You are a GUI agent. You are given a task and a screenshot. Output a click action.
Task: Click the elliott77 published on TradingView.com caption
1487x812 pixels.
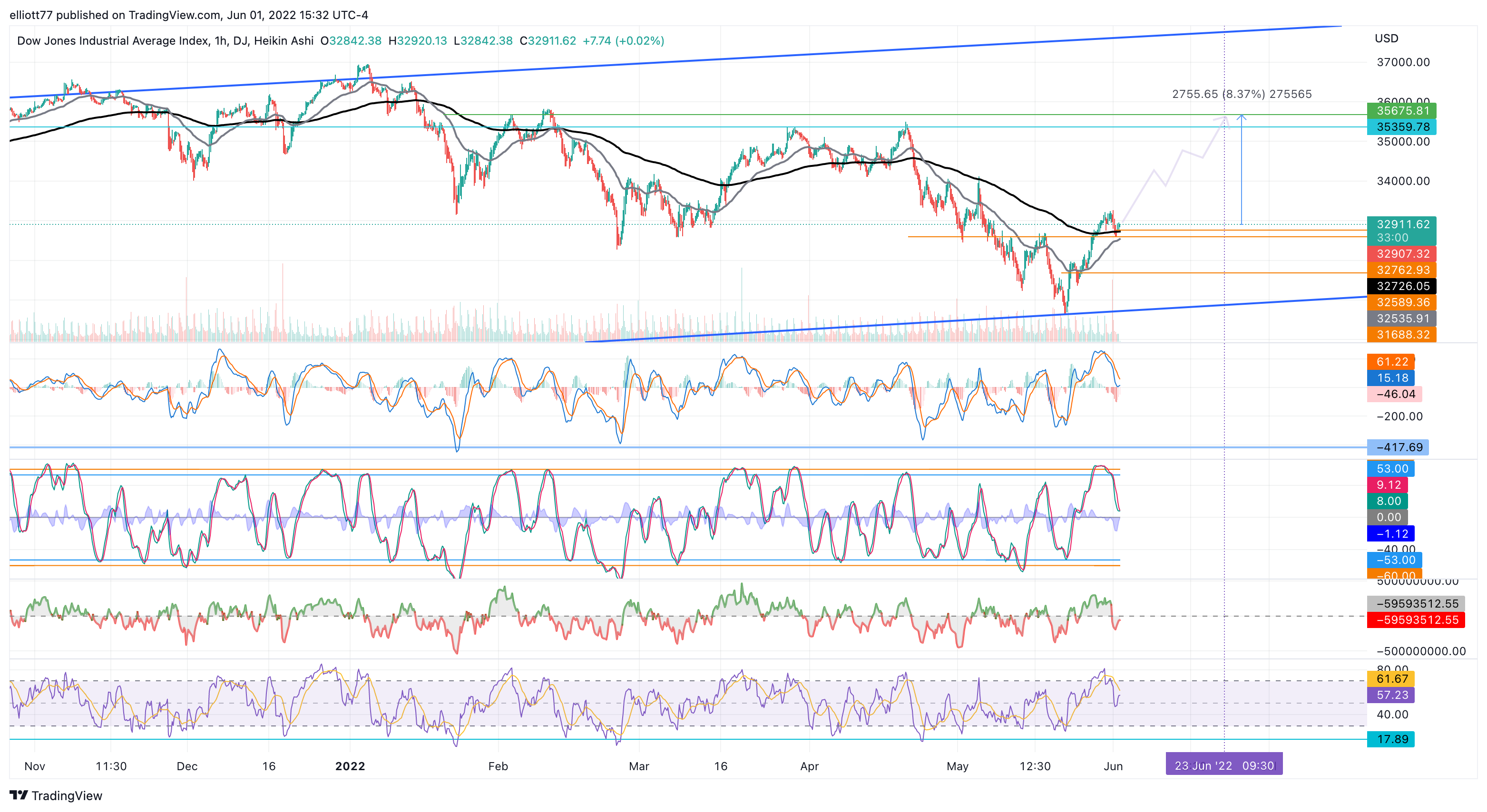pyautogui.click(x=189, y=15)
